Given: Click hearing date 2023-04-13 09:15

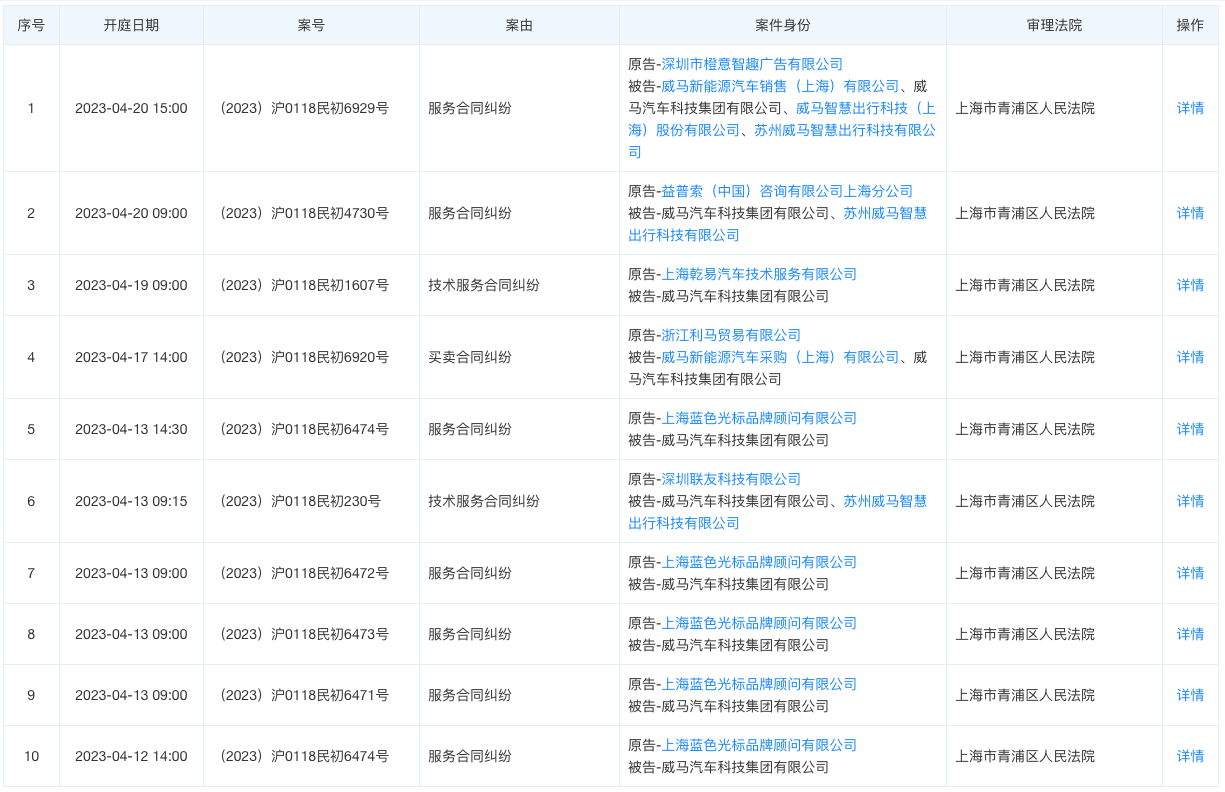Looking at the screenshot, I should [131, 501].
